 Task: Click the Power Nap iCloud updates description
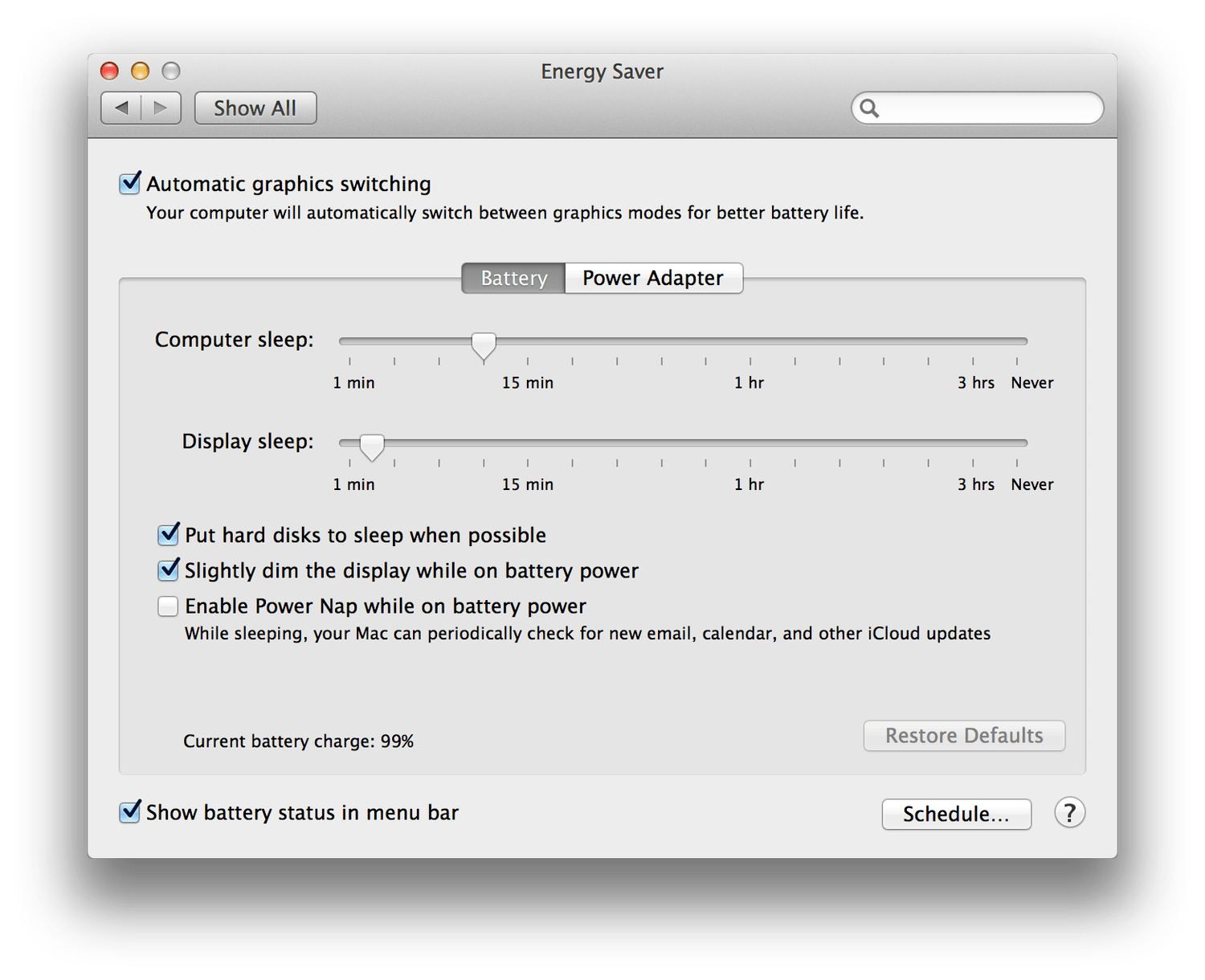pos(588,633)
